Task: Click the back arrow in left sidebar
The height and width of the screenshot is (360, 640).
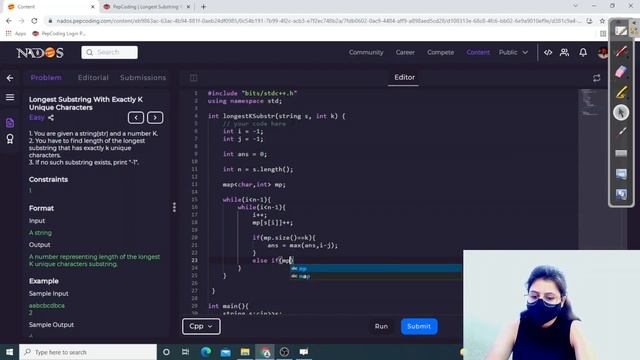Action: tap(10, 78)
